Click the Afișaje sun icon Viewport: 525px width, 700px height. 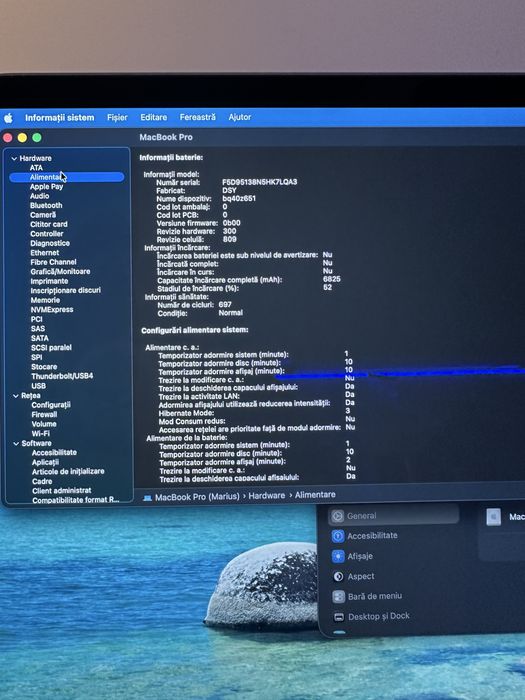coord(338,556)
